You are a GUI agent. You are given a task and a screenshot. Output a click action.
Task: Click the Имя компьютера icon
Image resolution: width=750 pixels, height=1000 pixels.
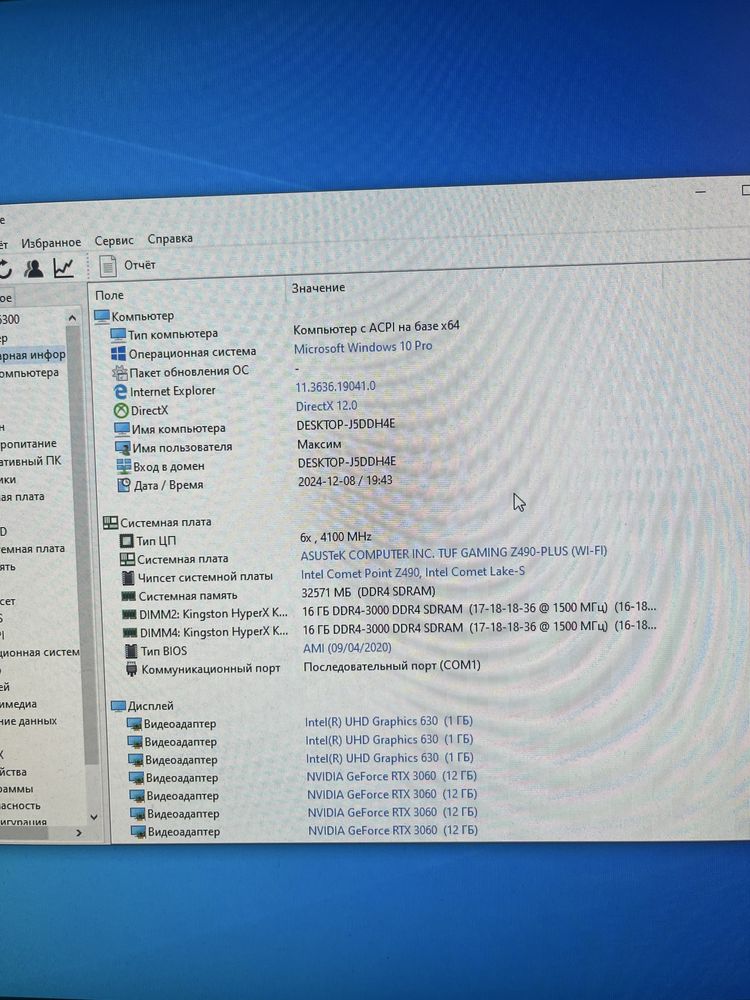click(x=122, y=429)
